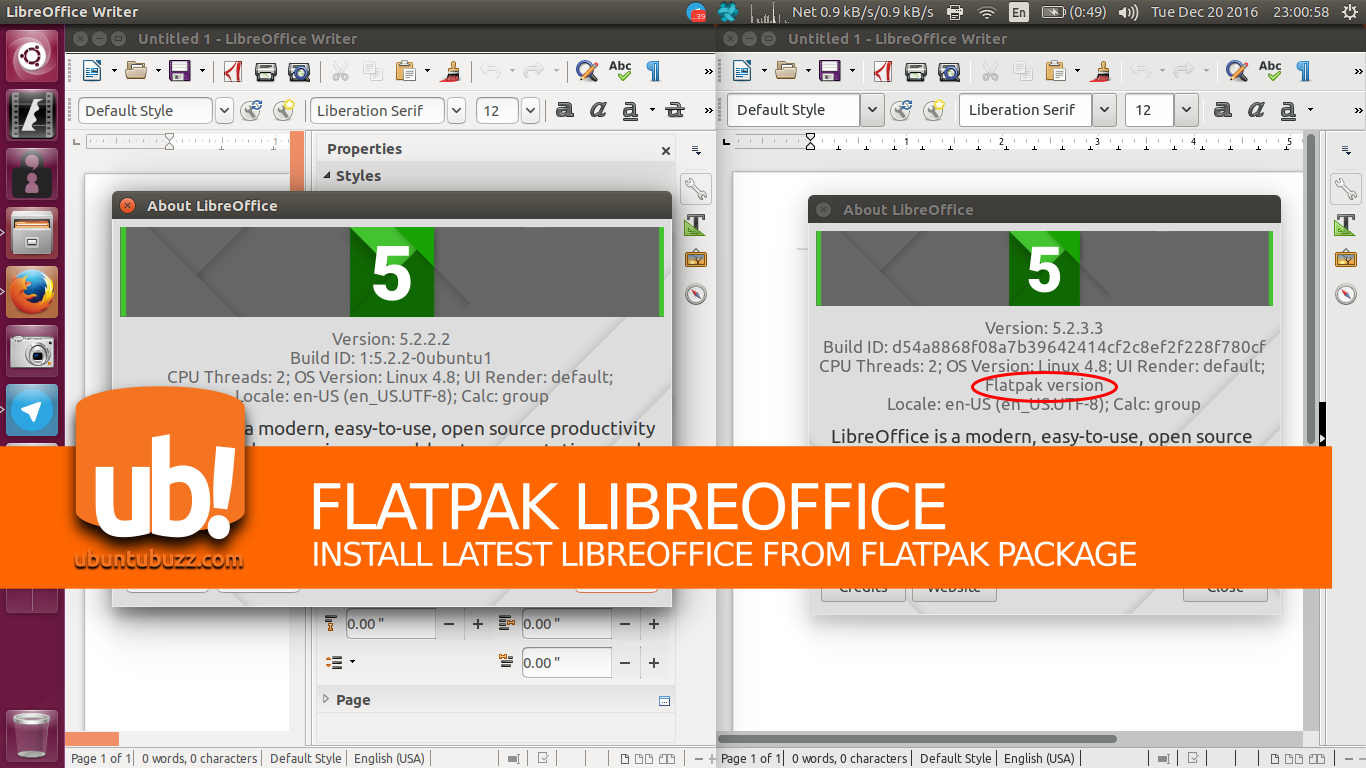Click Clone Formatting brush in left Writer window

tap(451, 71)
